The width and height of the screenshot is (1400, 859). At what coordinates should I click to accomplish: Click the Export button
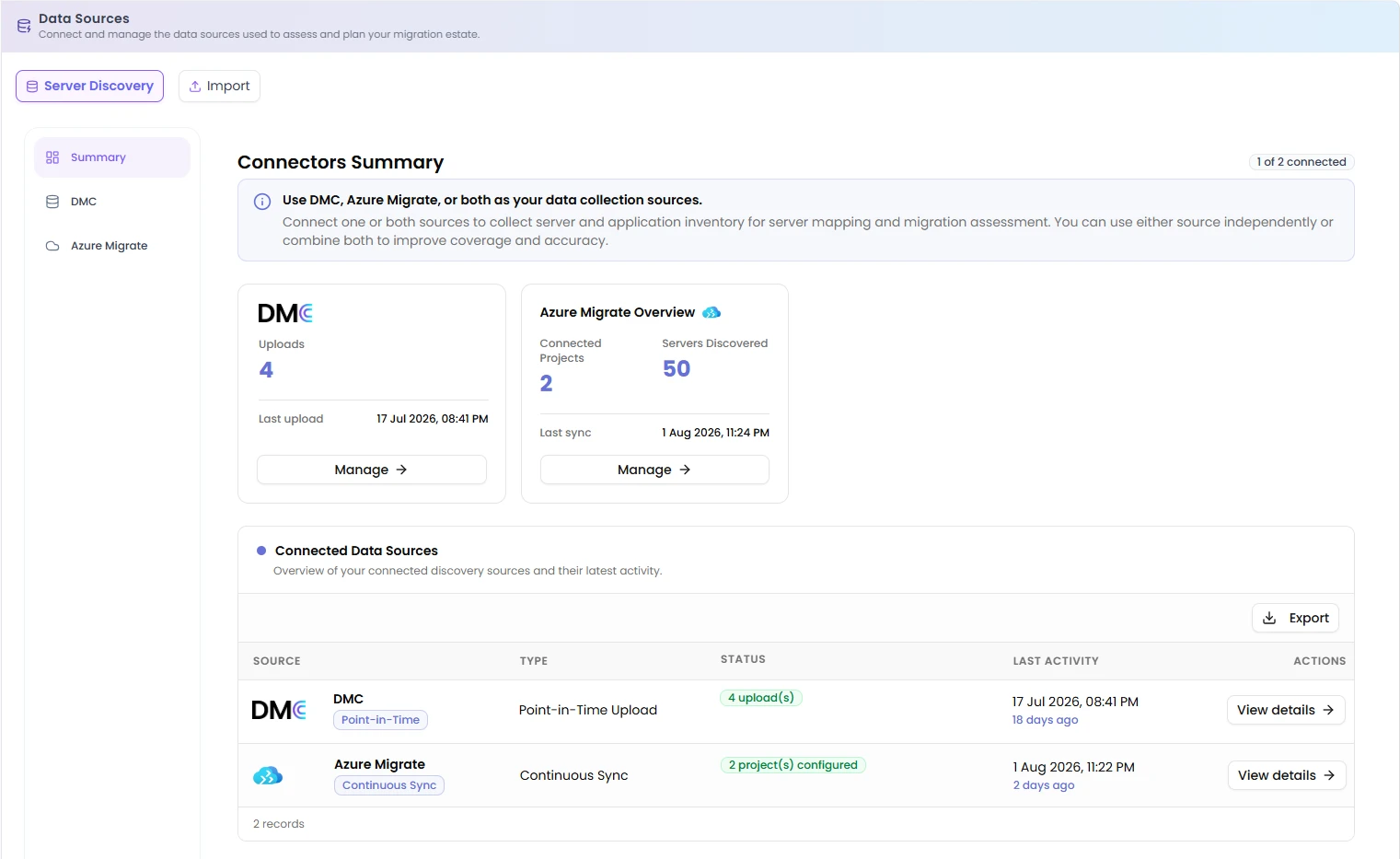click(1295, 618)
